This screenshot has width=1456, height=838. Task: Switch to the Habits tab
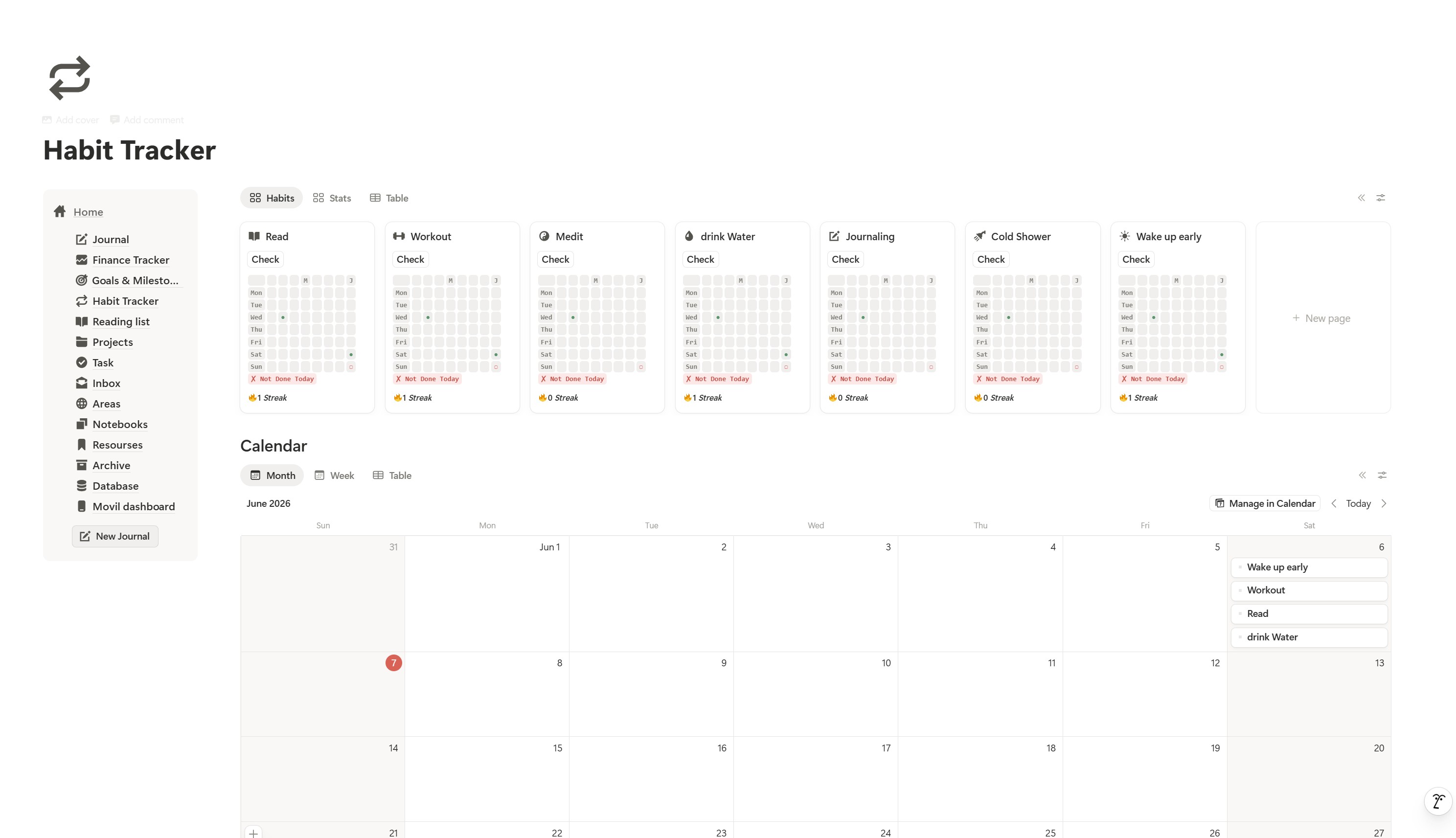coord(272,198)
